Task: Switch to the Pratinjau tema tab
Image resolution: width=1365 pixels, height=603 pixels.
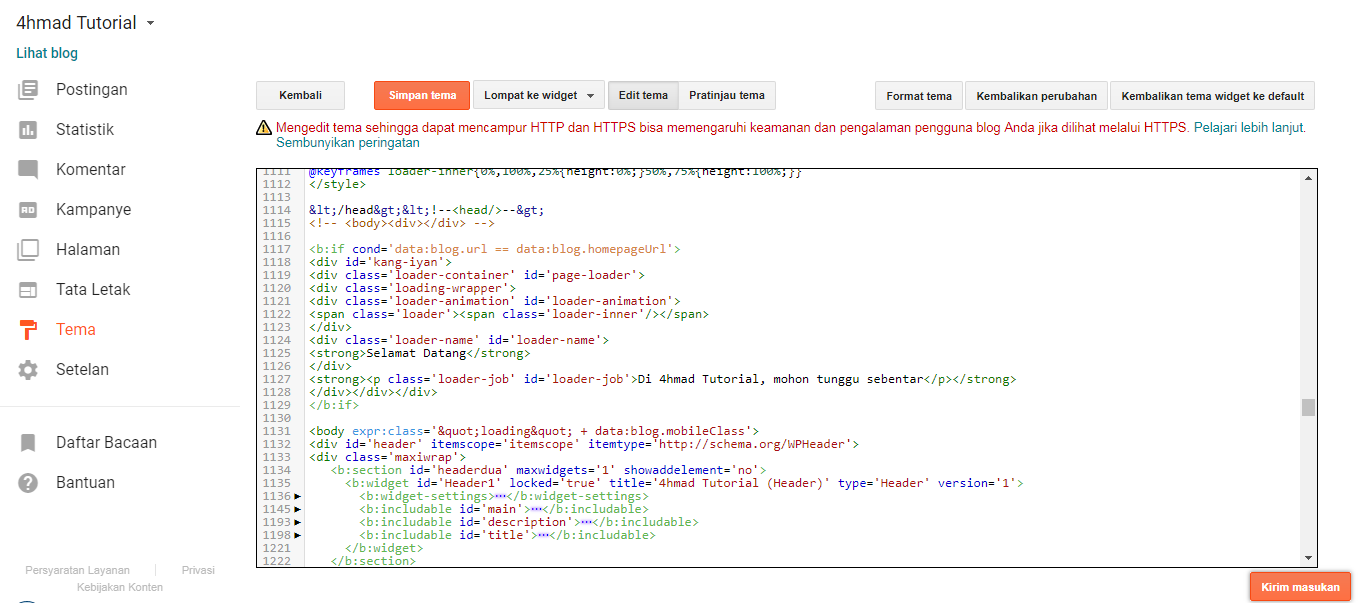Action: click(727, 96)
